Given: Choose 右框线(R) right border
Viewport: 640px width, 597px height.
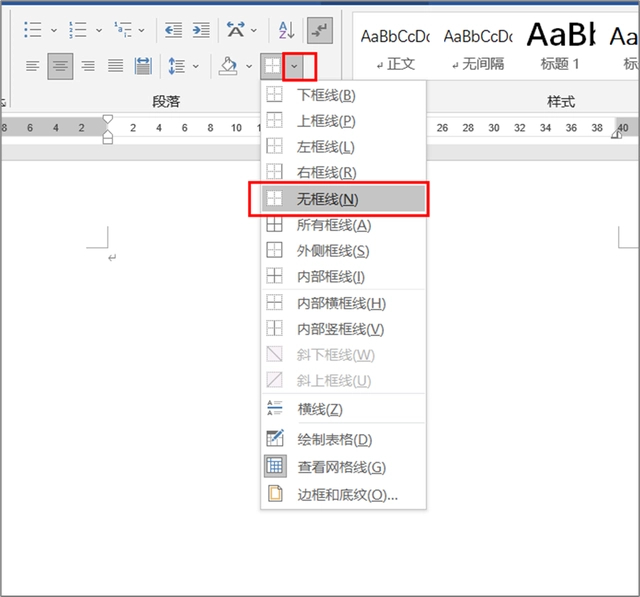Looking at the screenshot, I should 343,172.
